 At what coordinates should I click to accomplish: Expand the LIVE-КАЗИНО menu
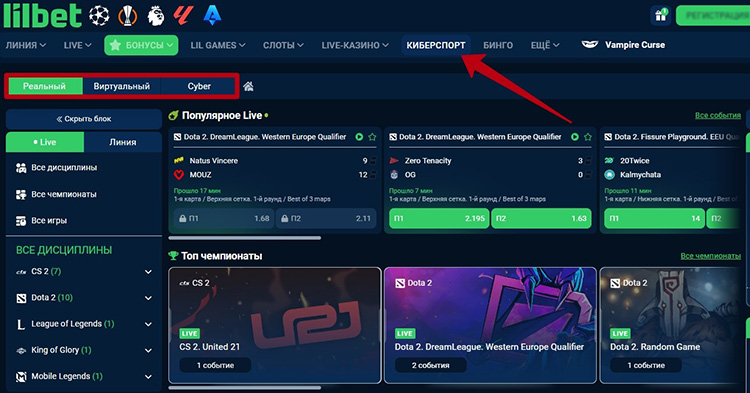coord(355,45)
